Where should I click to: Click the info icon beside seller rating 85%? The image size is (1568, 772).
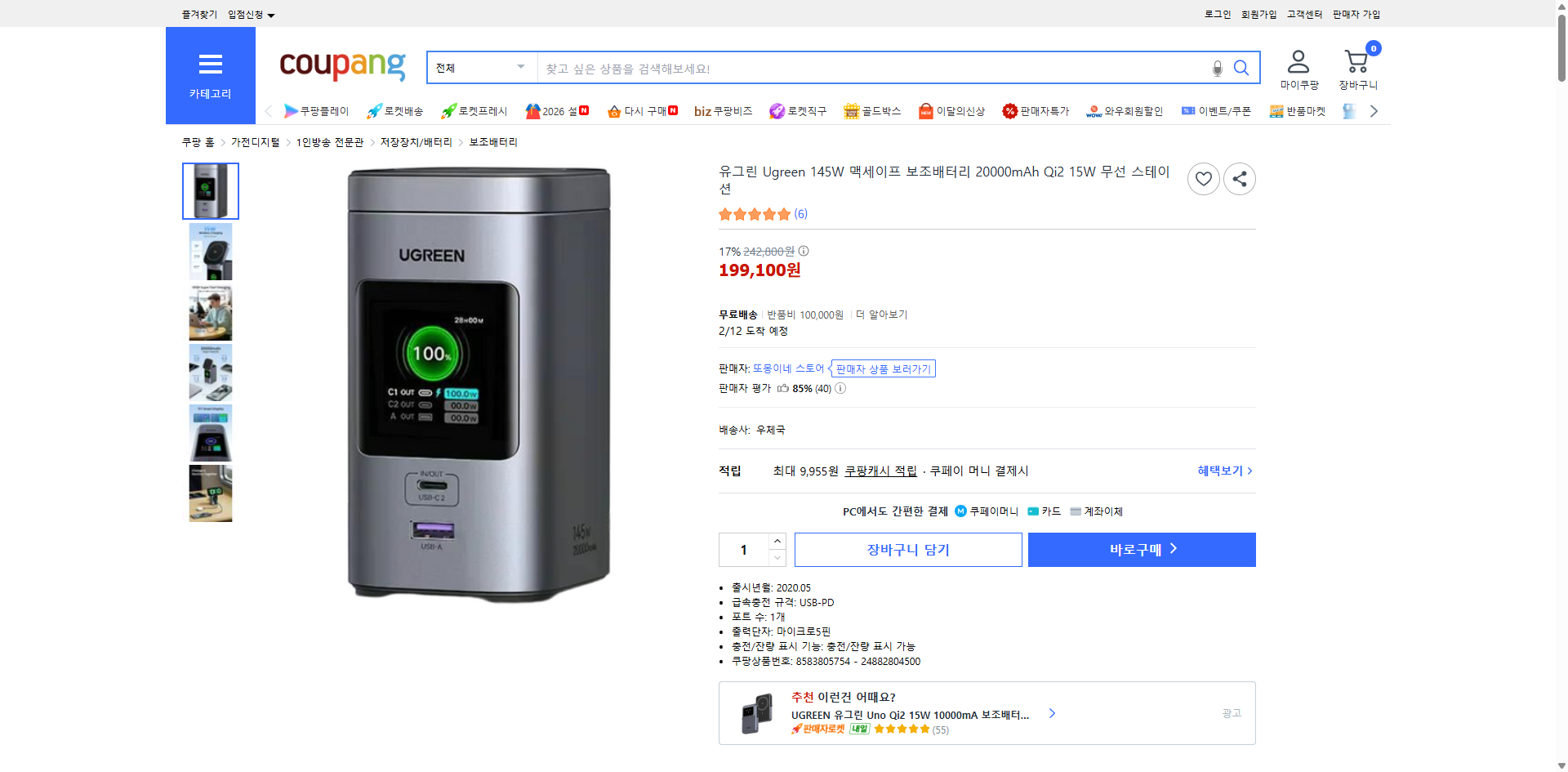tap(840, 388)
